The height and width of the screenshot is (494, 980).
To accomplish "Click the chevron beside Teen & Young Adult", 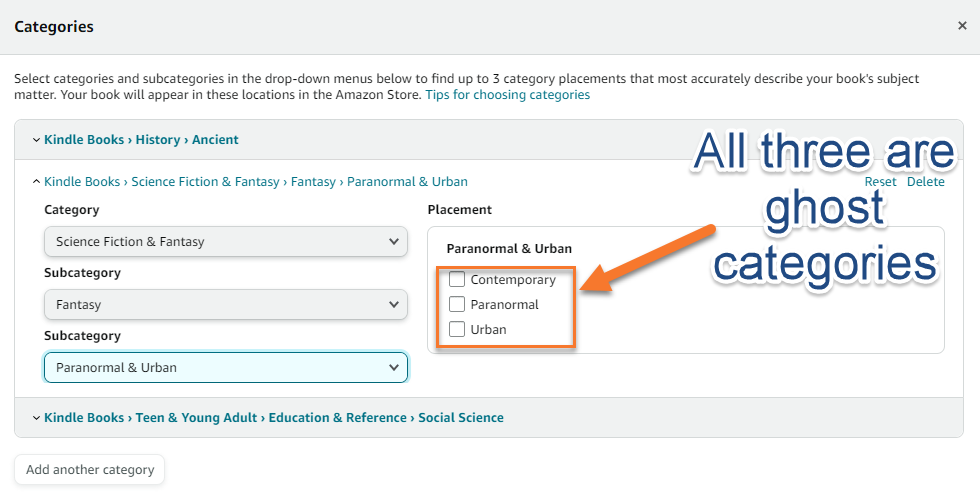I will (x=37, y=418).
